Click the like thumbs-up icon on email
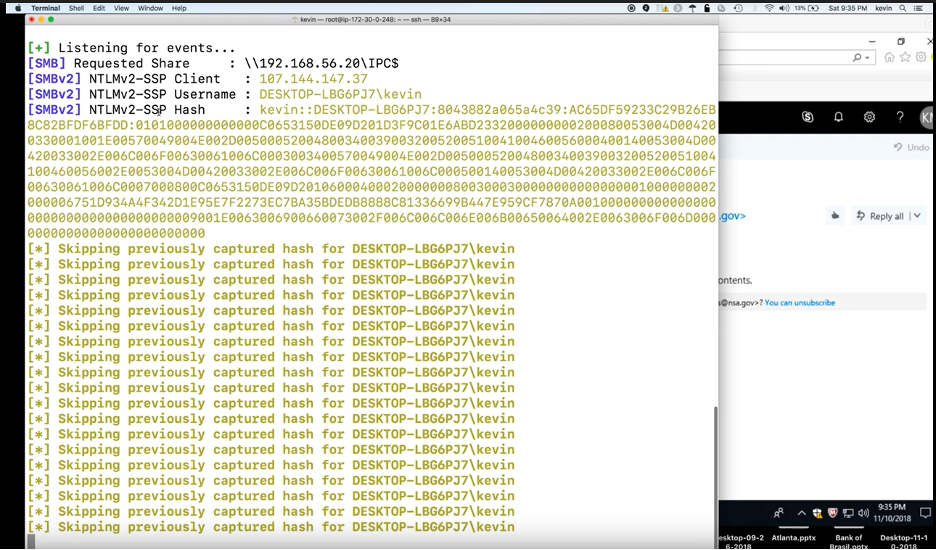This screenshot has width=936, height=550. coord(834,216)
